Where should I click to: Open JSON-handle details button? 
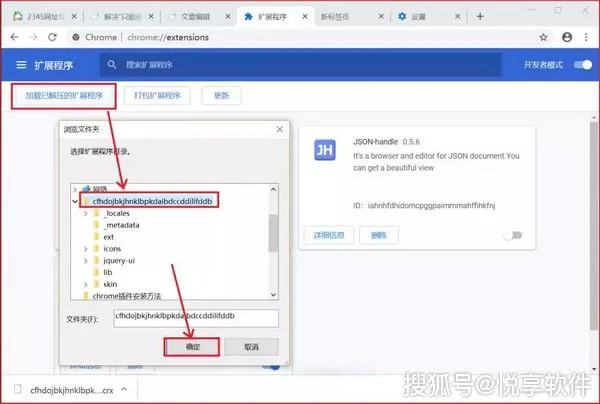coord(329,235)
